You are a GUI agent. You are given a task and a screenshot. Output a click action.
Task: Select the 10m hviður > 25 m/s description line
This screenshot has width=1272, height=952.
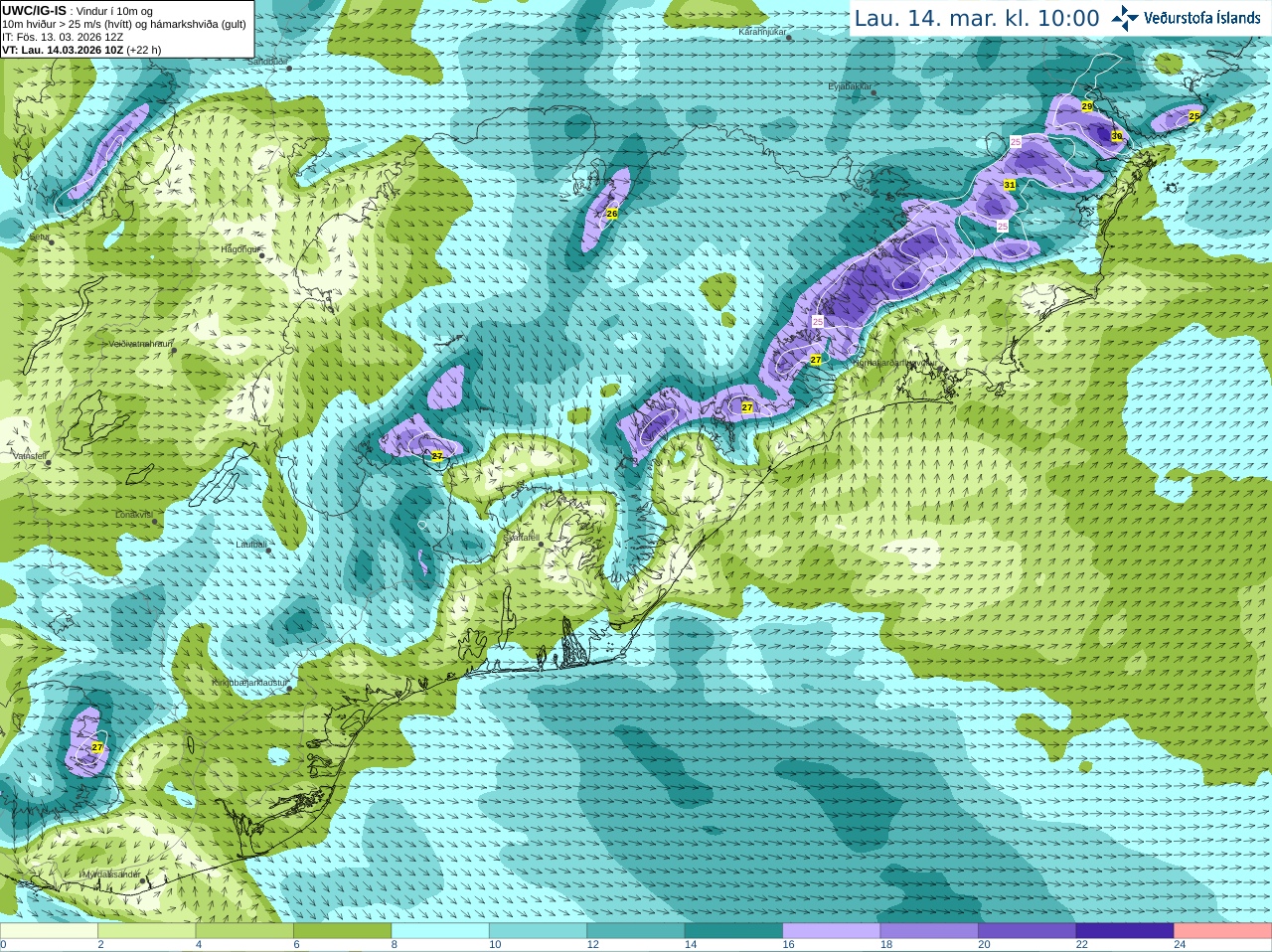124,24
